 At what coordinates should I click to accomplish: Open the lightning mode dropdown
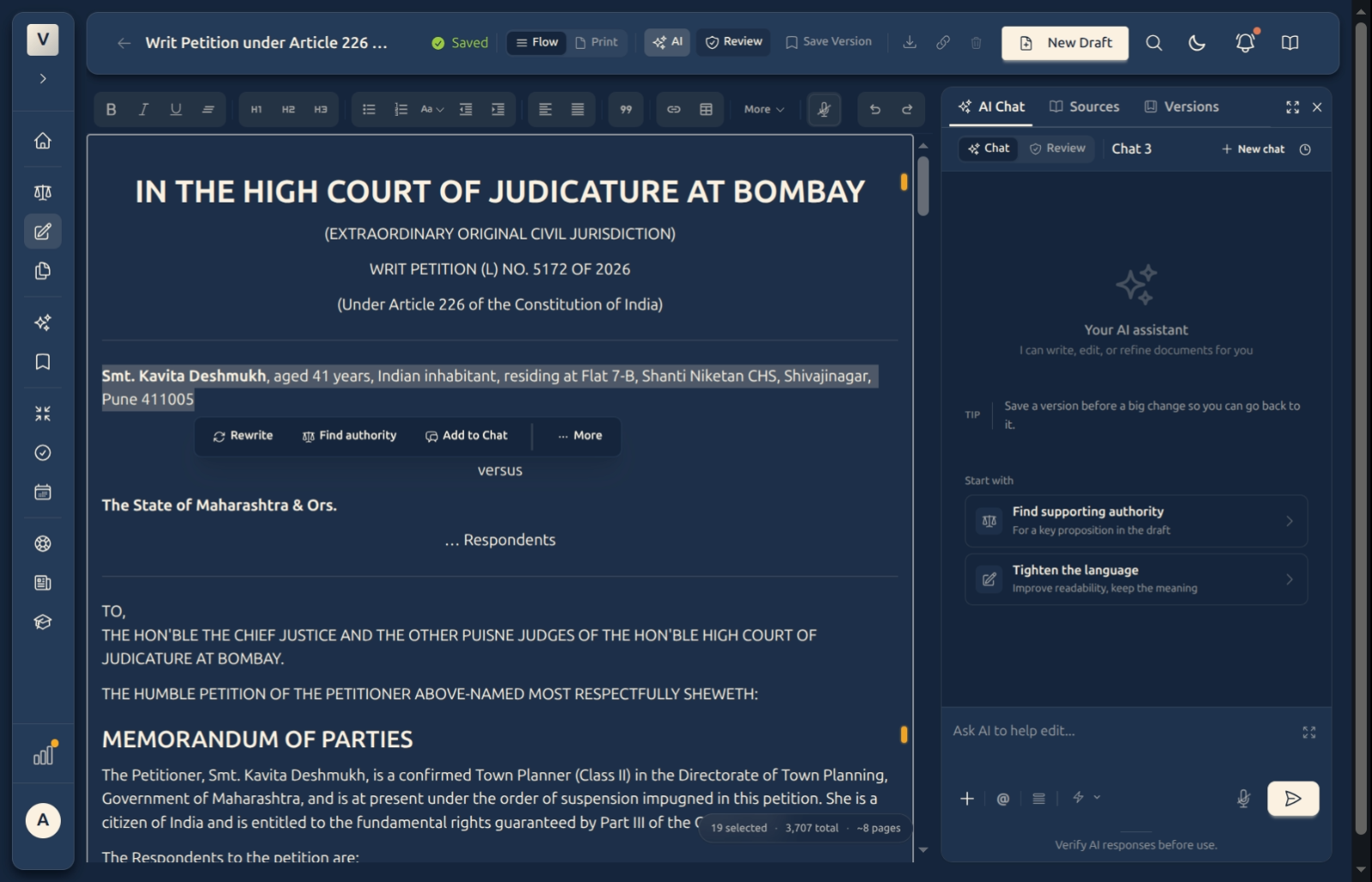tap(1086, 798)
